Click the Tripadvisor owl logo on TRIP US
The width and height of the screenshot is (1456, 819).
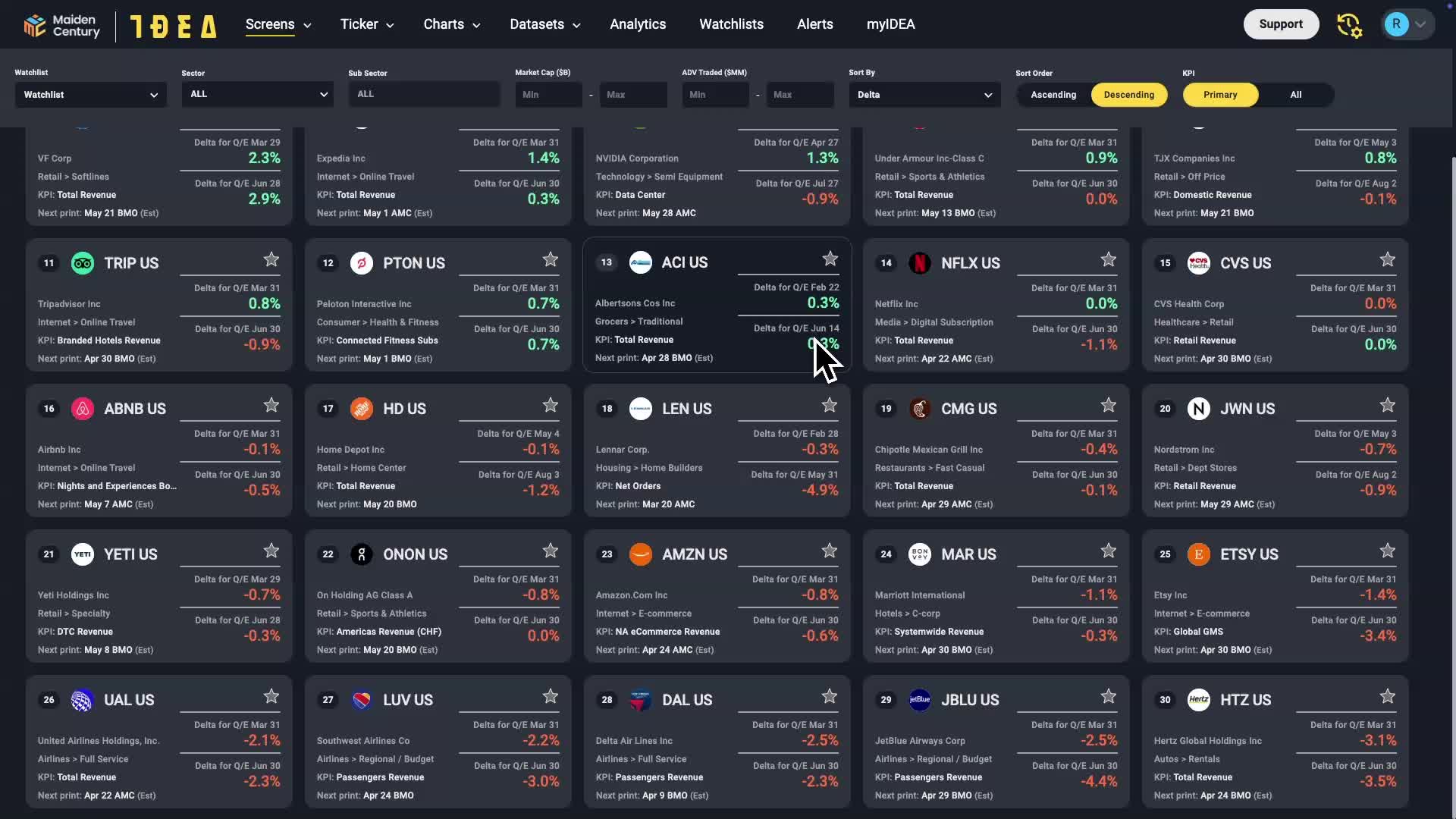[83, 263]
